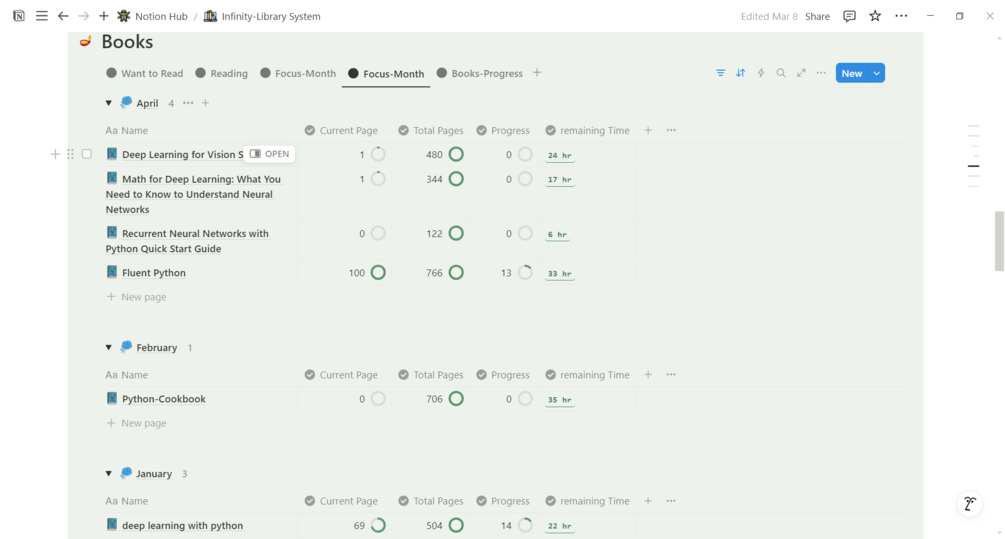Open Infinity-Library System breadcrumb
The image size is (1005, 539).
click(x=262, y=16)
